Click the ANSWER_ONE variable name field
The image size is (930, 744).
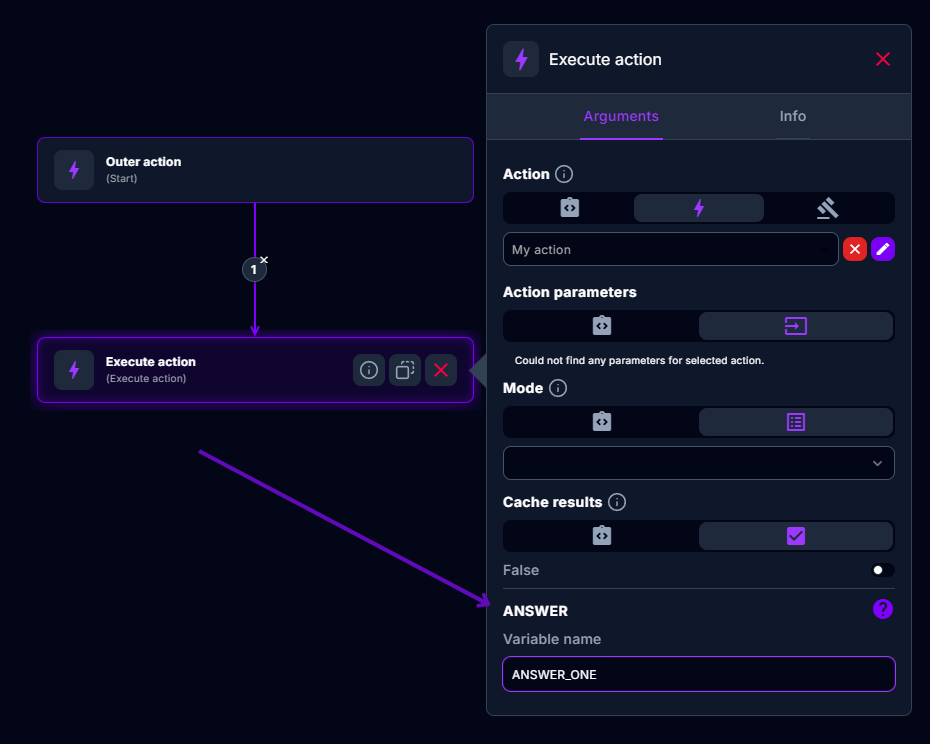click(x=698, y=674)
